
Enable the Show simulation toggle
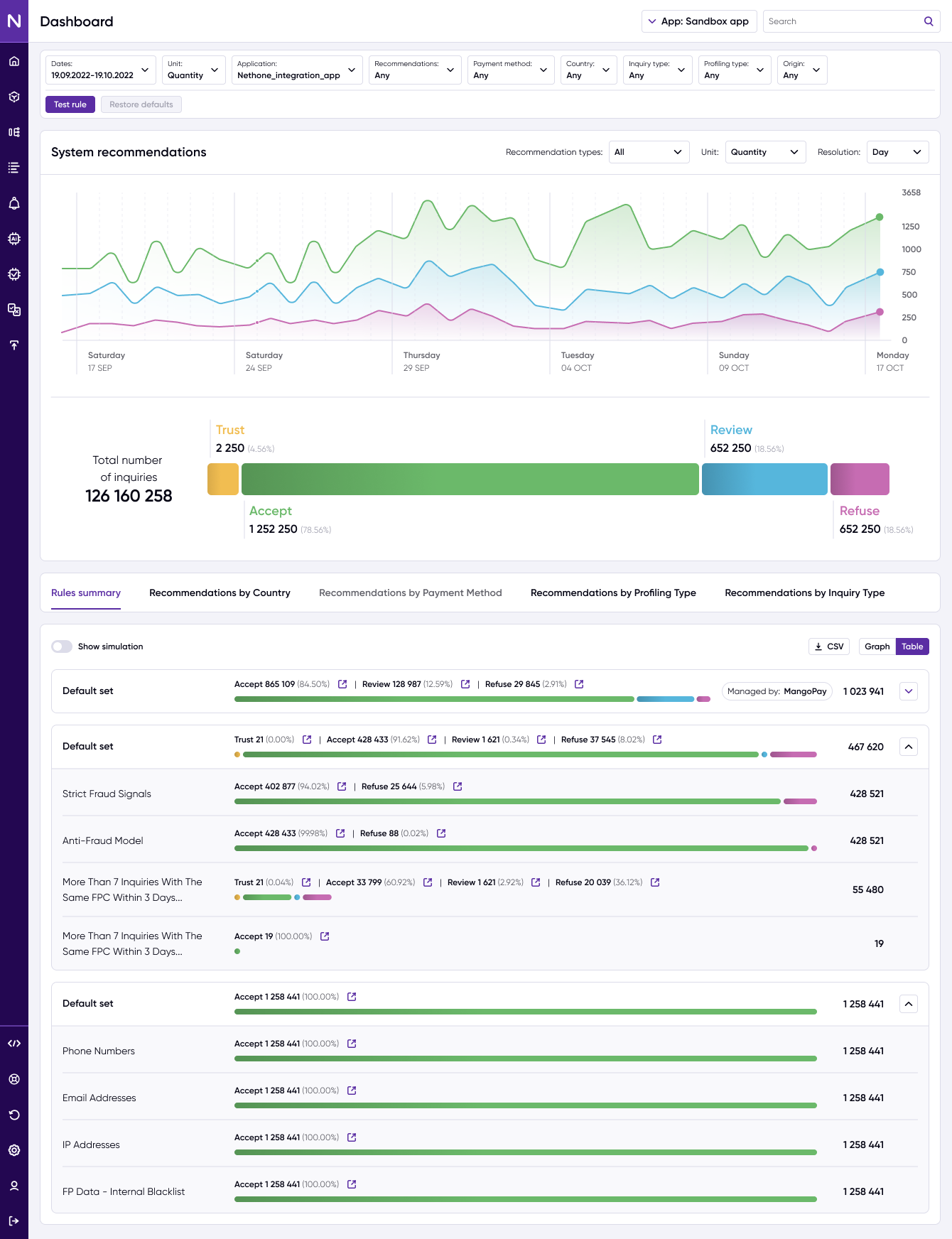tap(62, 646)
